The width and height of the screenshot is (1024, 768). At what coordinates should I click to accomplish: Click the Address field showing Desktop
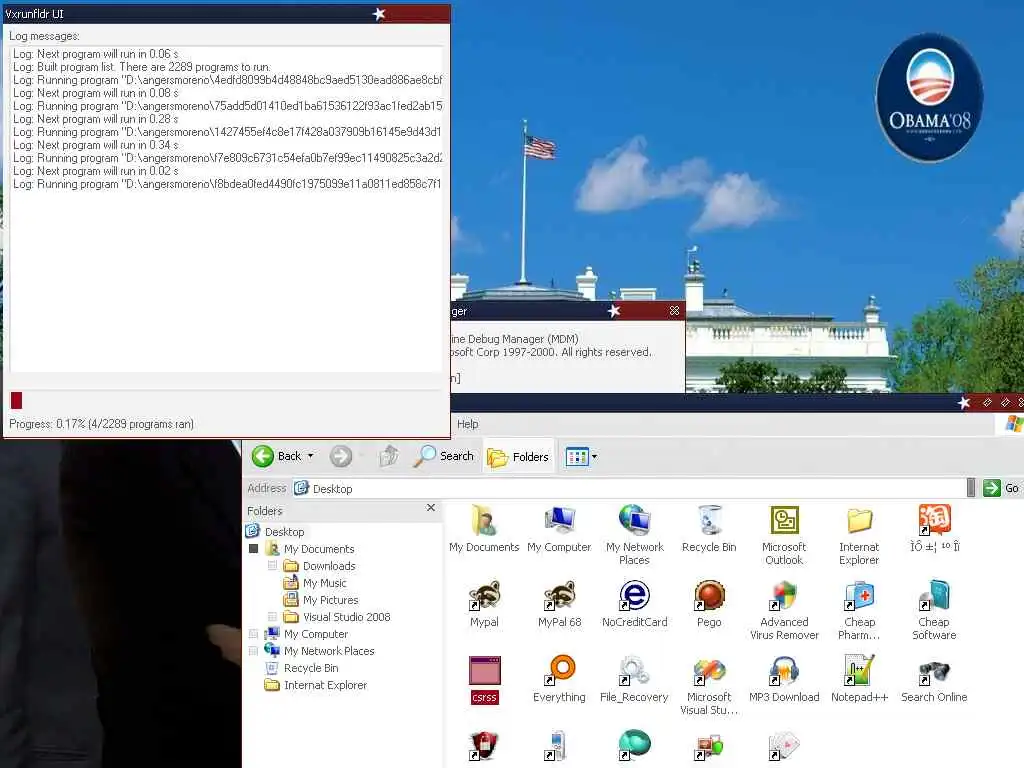(x=630, y=488)
